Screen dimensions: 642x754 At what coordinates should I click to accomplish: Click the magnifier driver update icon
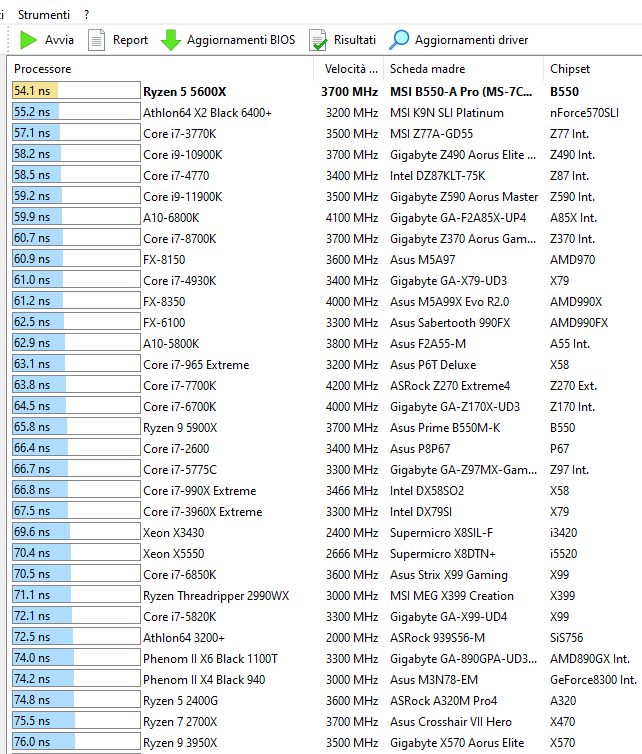click(x=399, y=40)
